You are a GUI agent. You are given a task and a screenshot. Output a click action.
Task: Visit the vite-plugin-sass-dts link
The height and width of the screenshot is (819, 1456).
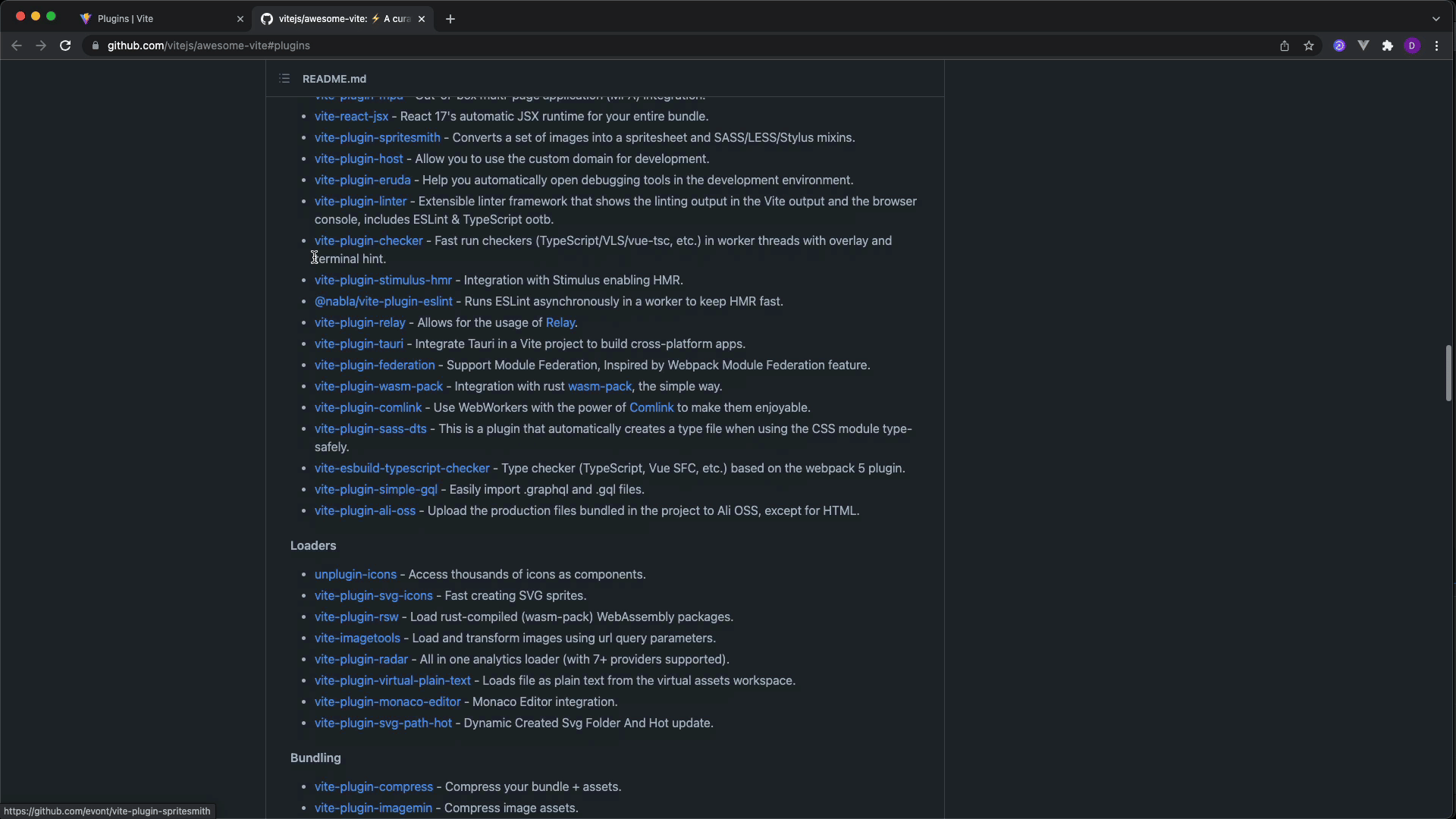click(x=371, y=428)
